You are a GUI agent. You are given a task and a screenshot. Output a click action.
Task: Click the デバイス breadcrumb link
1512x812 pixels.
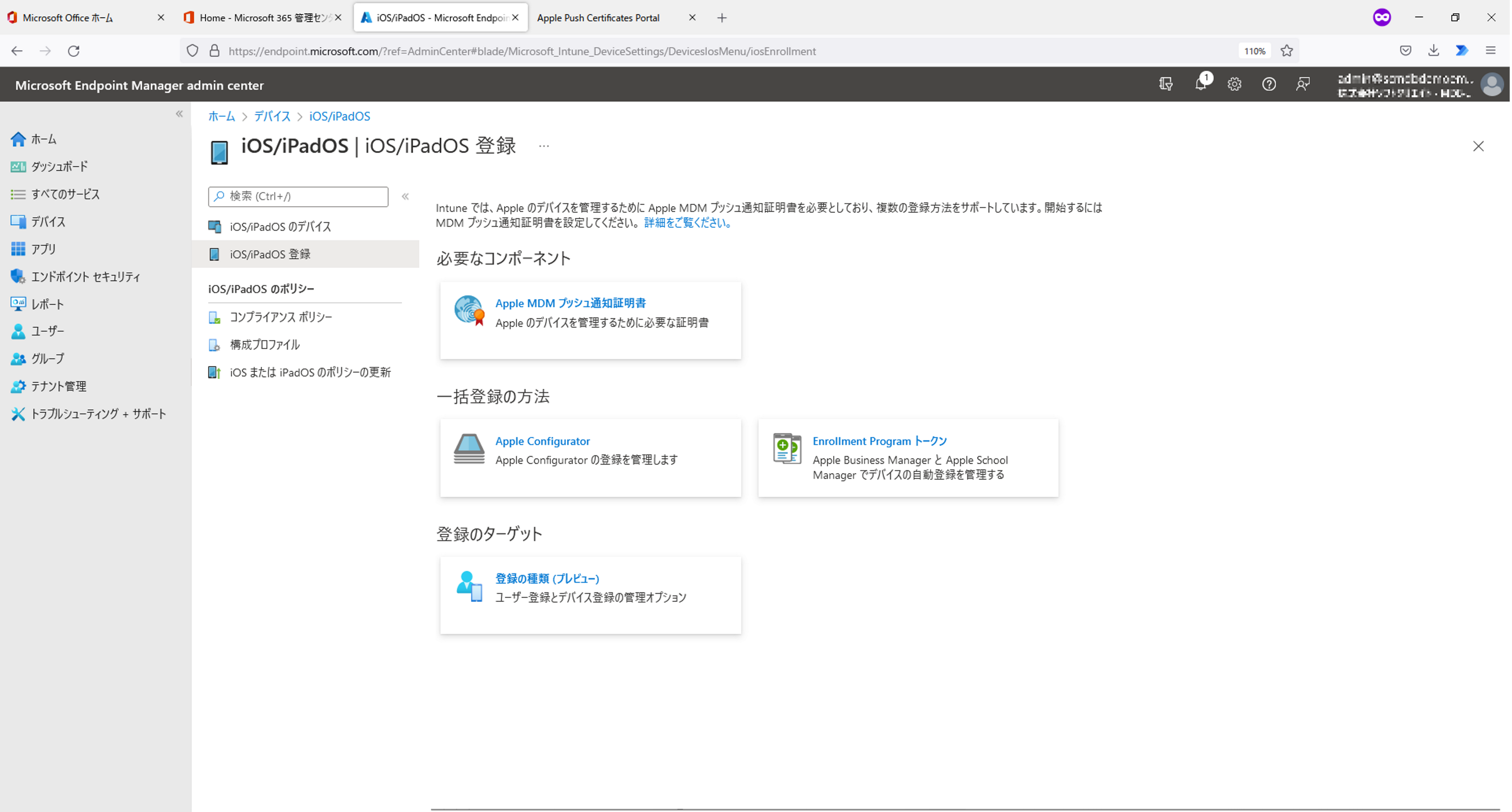tap(272, 116)
